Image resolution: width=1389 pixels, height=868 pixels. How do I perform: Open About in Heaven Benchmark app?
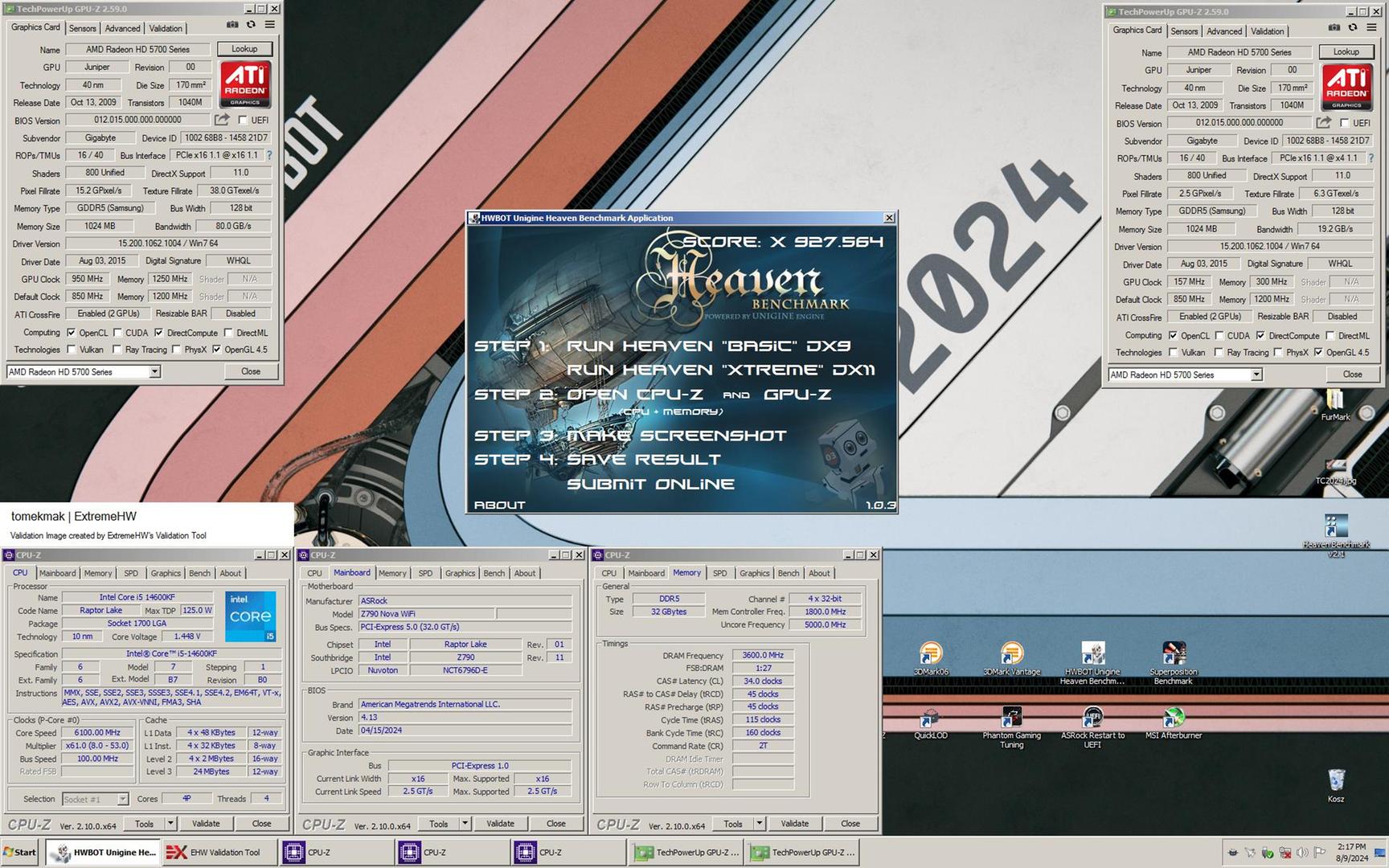[499, 505]
